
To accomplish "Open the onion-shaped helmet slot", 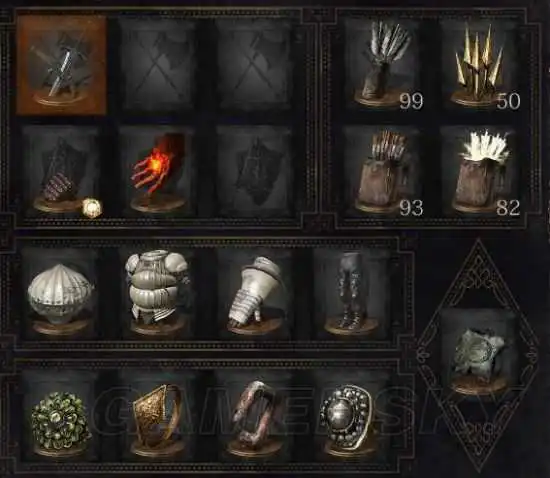I will click(60, 294).
